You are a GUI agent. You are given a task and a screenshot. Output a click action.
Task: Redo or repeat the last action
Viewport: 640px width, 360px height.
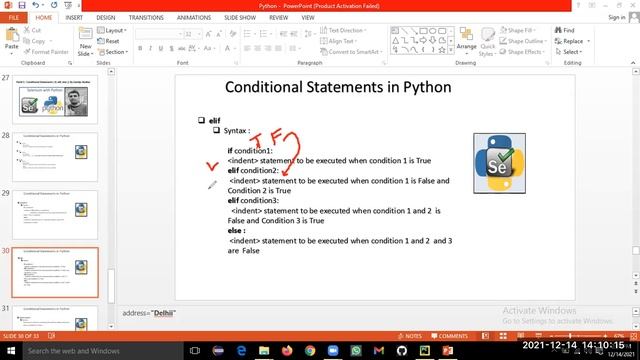click(x=54, y=5)
